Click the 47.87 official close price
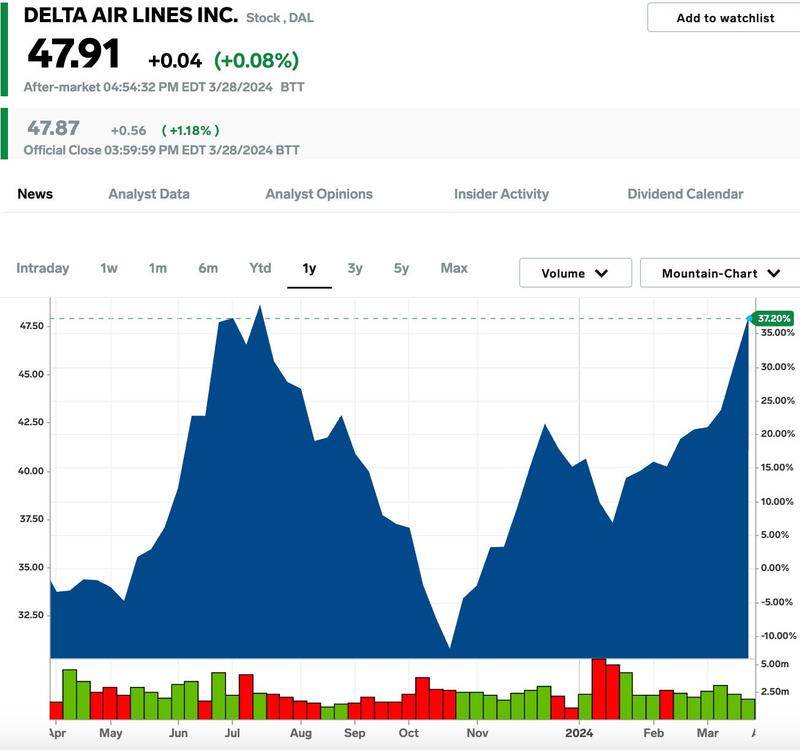This screenshot has width=800, height=750. tap(54, 128)
